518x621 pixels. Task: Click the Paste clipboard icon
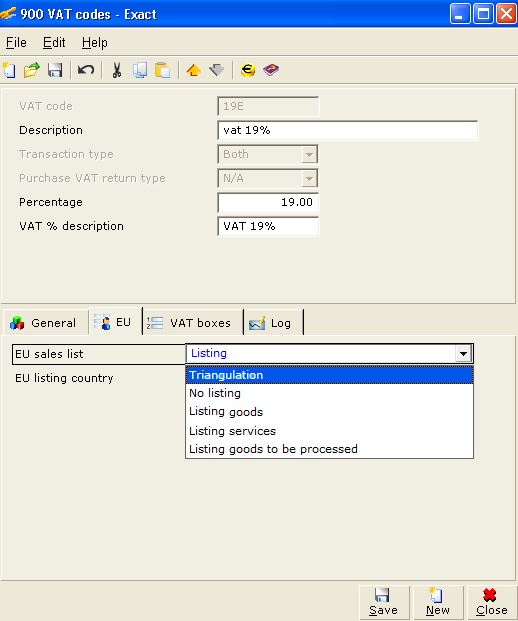coord(163,70)
